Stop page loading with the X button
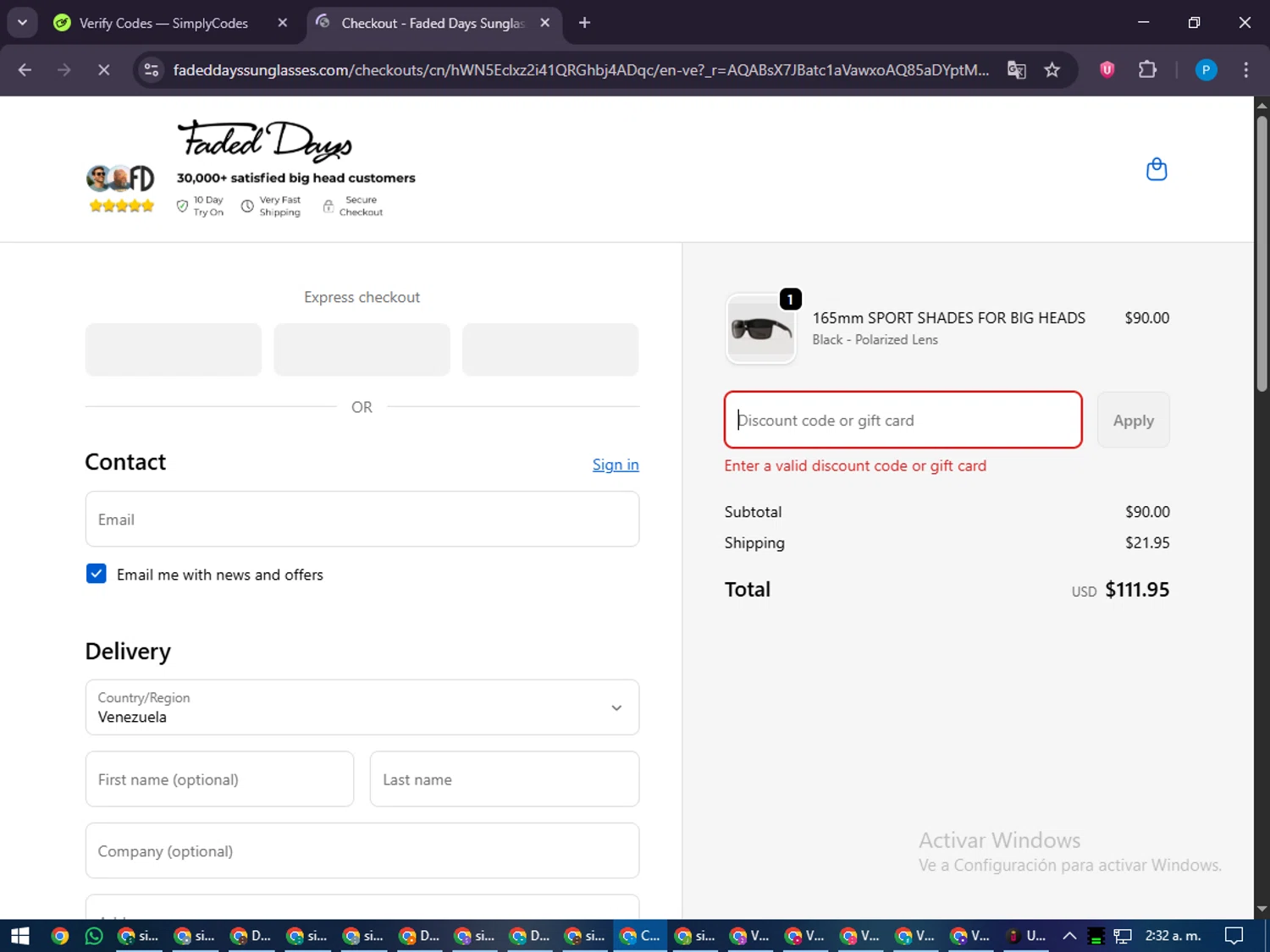Image resolution: width=1270 pixels, height=952 pixels. [x=103, y=70]
